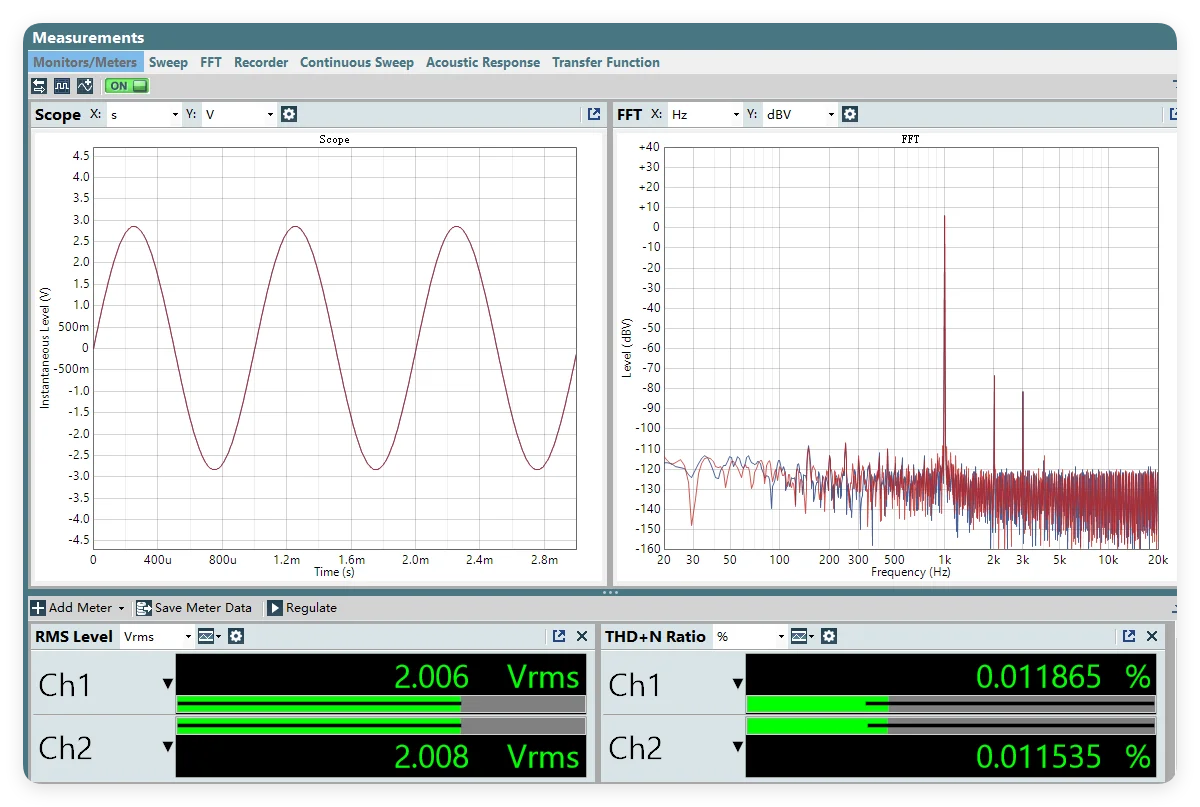Open the FFT measurement tab
Screen dimensions: 1200x807
(211, 62)
